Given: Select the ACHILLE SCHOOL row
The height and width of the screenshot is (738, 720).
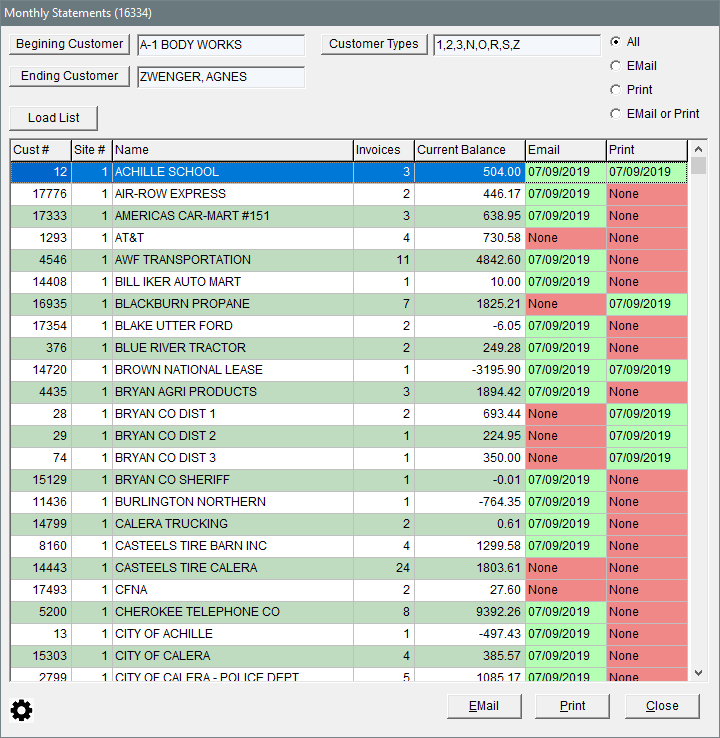Looking at the screenshot, I should coord(349,172).
